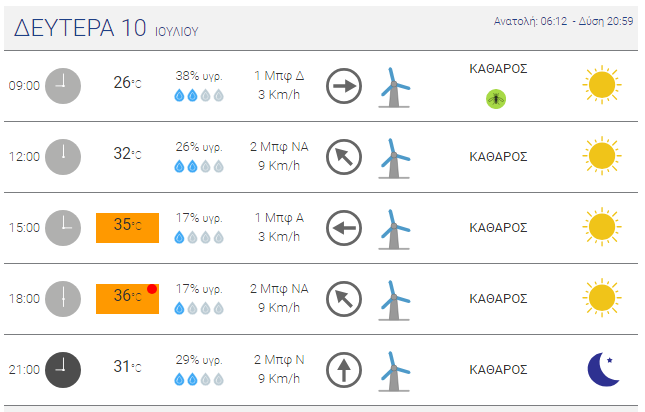Click the sun icon for 18:00
Image resolution: width=645 pixels, height=412 pixels.
point(602,298)
